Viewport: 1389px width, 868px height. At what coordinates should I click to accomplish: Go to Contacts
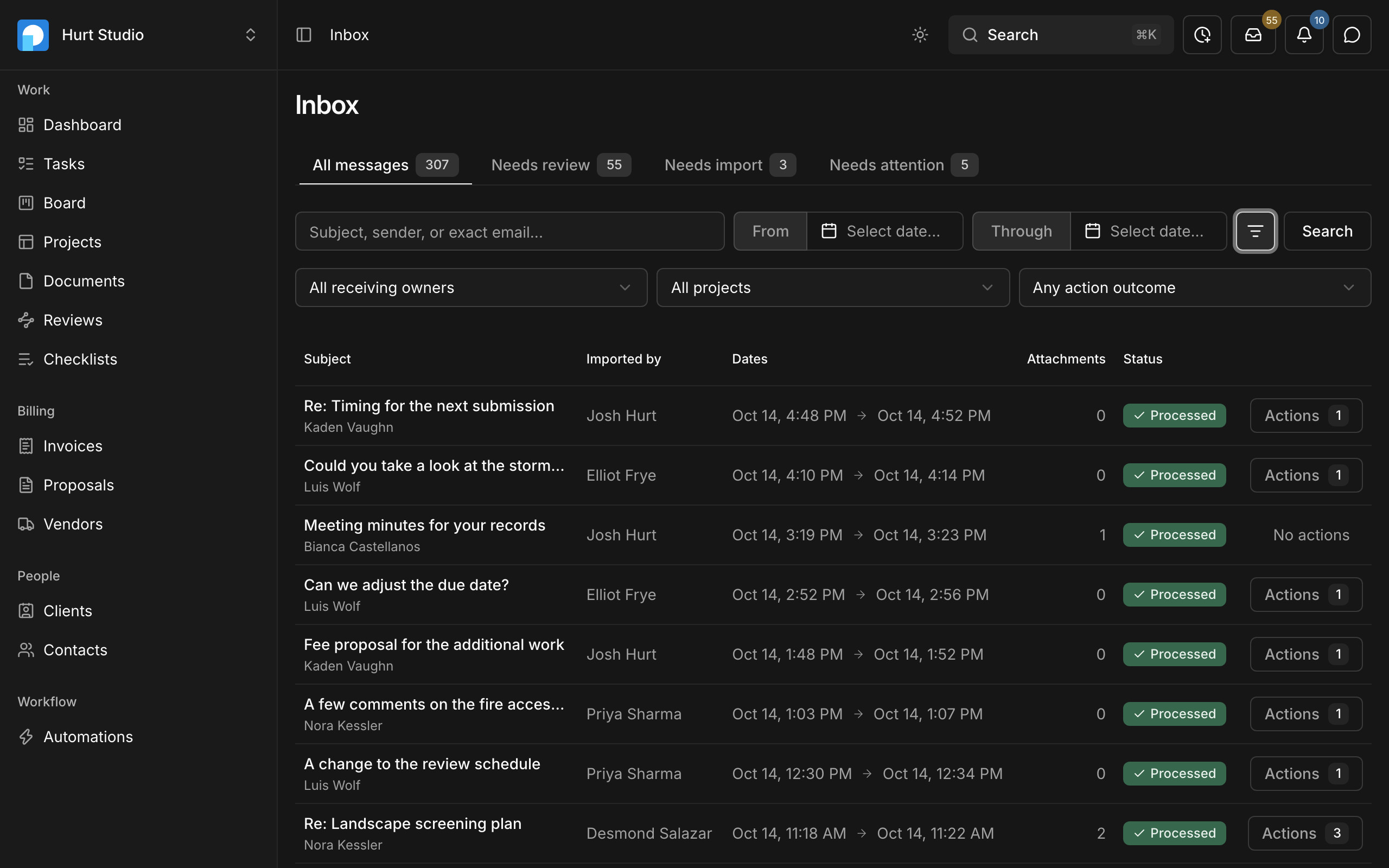[x=138, y=649]
